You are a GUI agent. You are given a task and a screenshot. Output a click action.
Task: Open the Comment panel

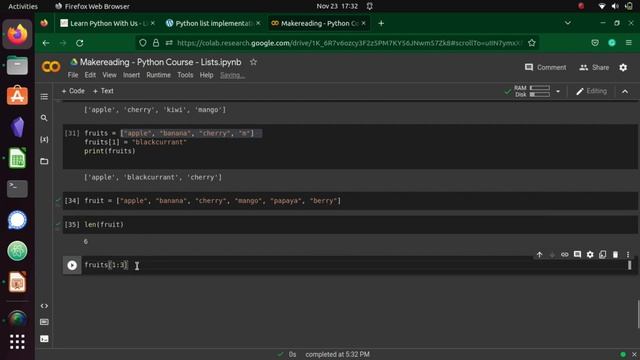546,67
